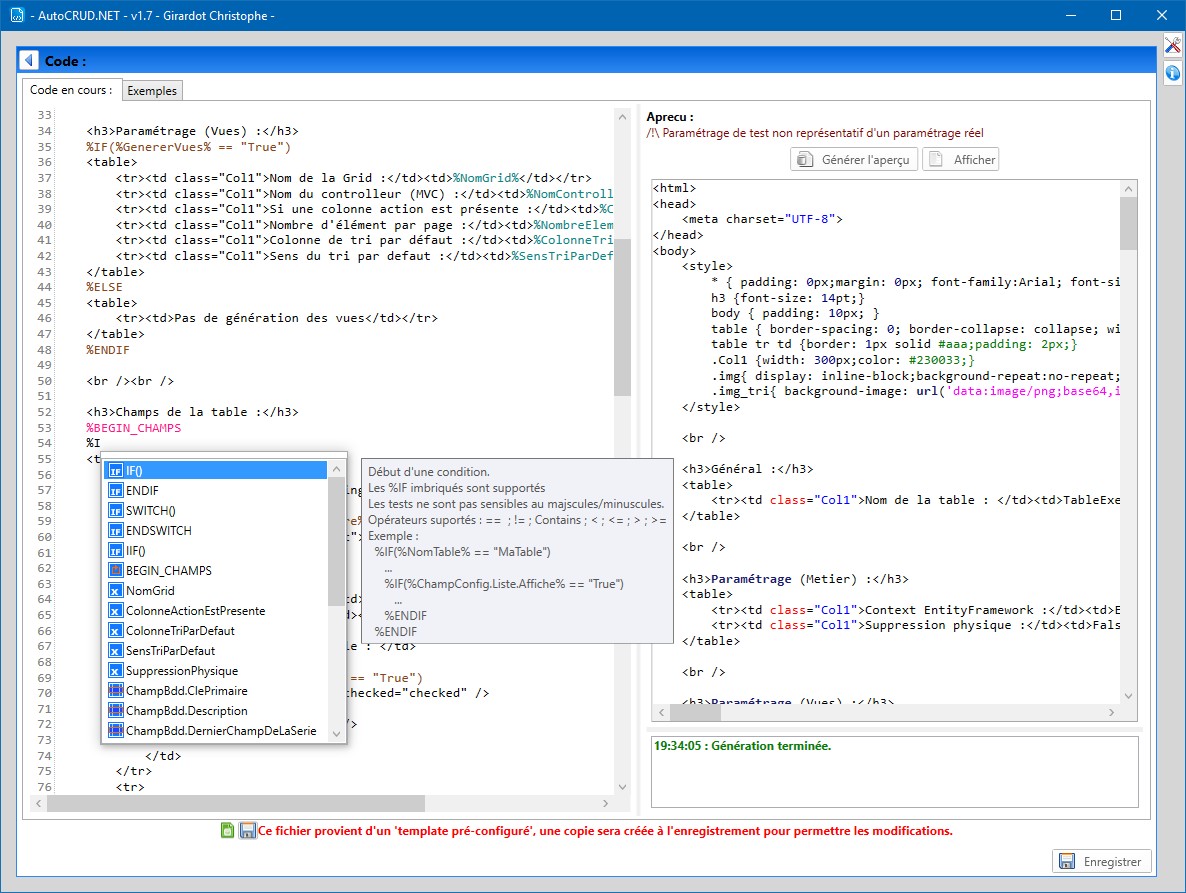Switch to the Code en cours tab

tap(71, 90)
